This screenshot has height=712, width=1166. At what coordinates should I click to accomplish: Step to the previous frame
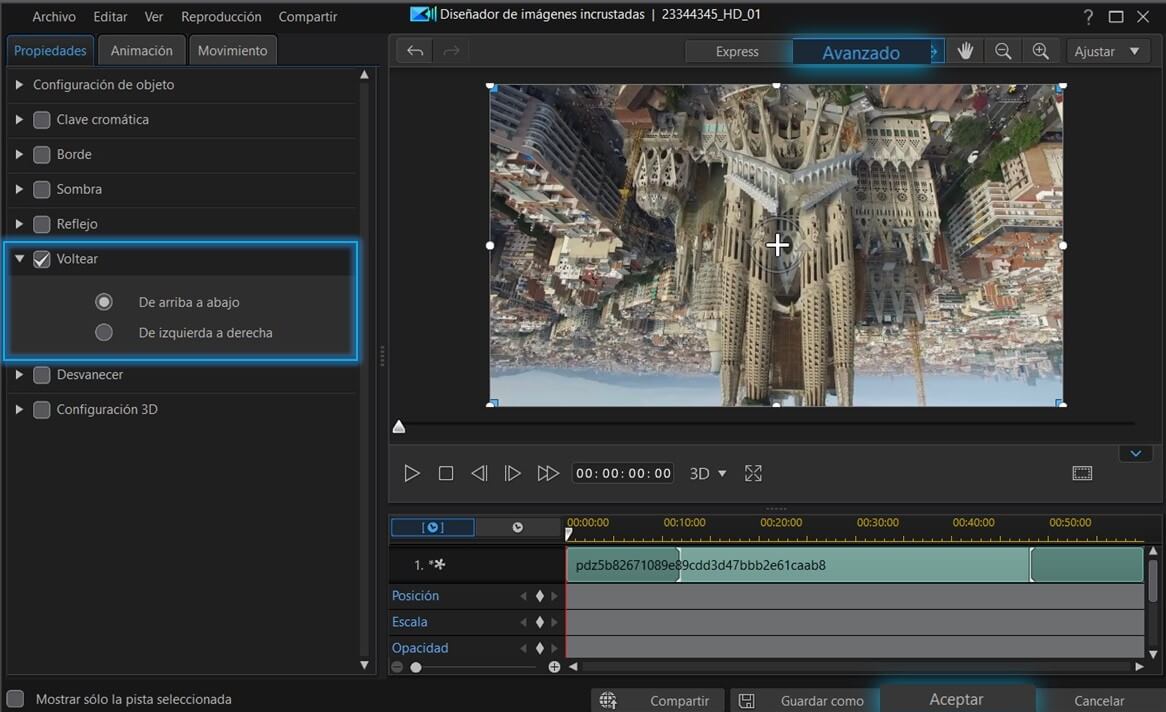coord(479,473)
